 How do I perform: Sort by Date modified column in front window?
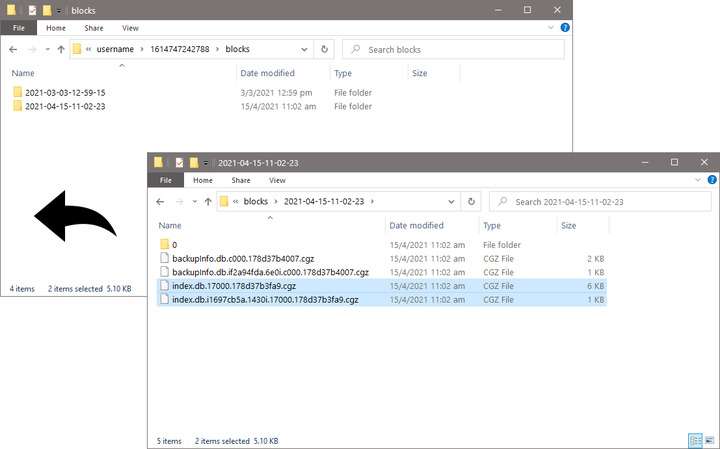[416, 226]
